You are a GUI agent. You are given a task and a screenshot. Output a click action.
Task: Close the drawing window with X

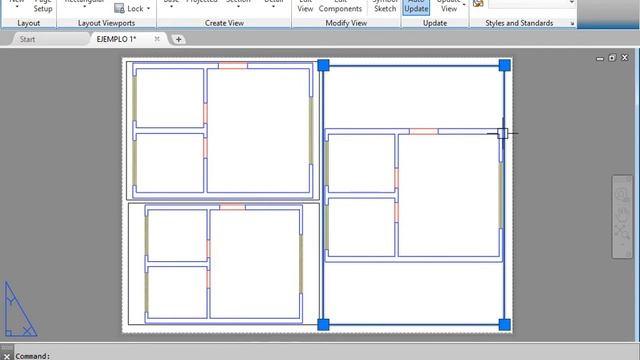pos(624,58)
